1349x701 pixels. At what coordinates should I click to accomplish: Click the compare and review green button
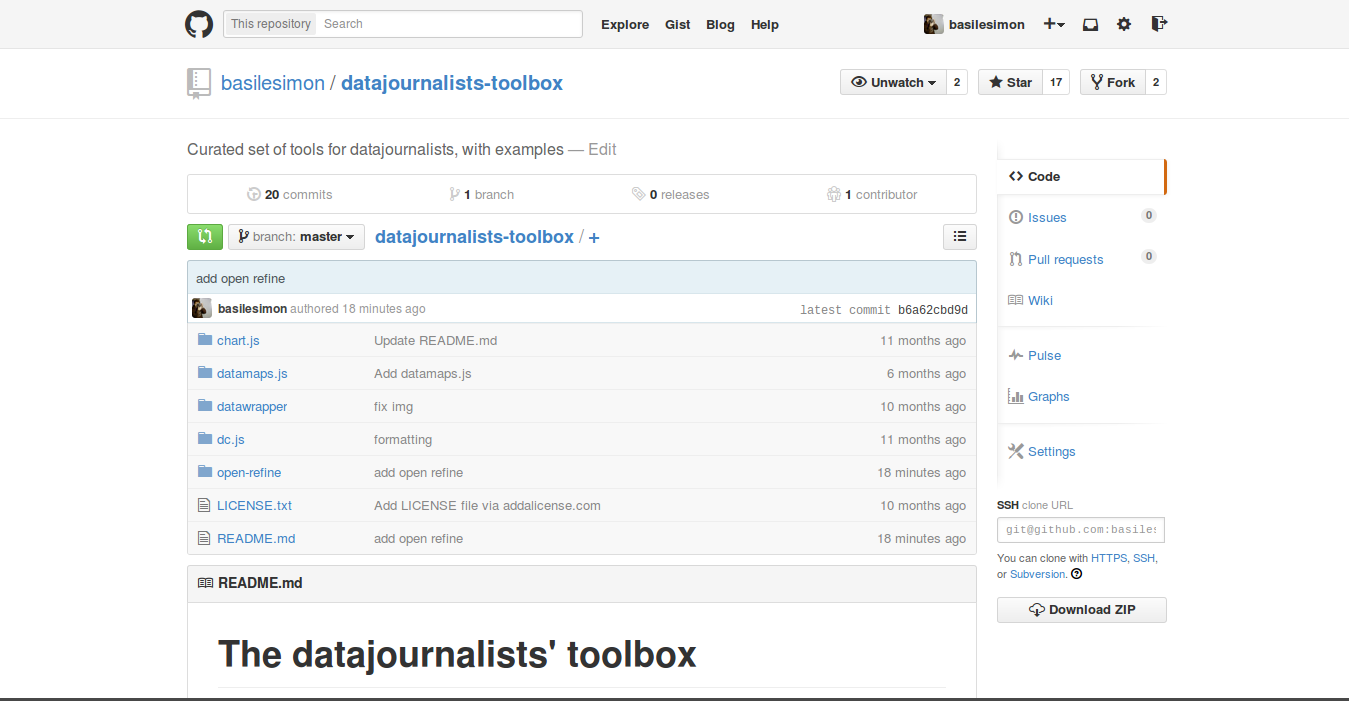205,237
